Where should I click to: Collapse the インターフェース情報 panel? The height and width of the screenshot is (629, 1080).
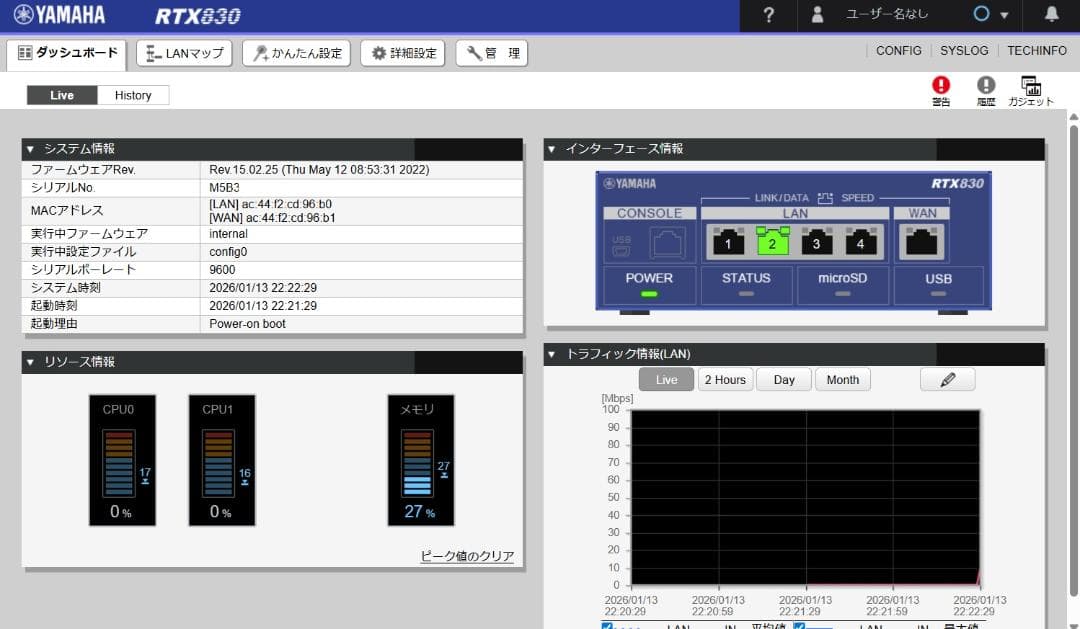tap(550, 149)
